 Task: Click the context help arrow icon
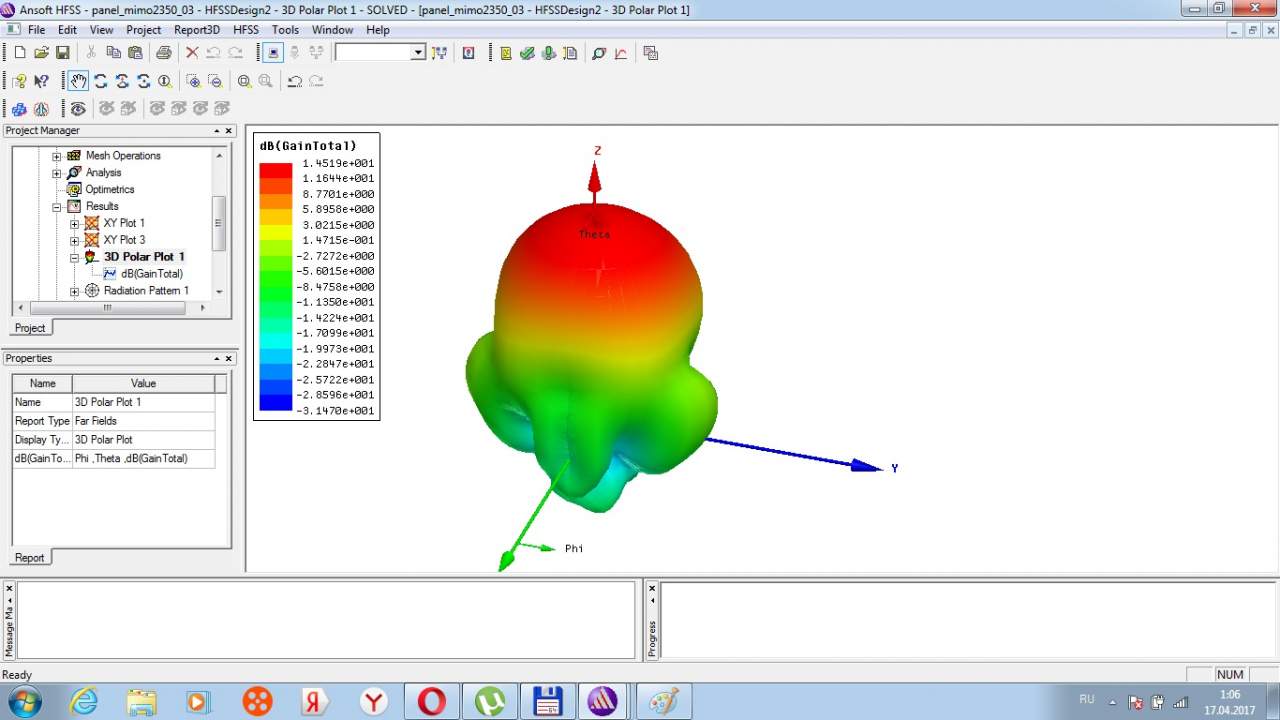pos(41,81)
